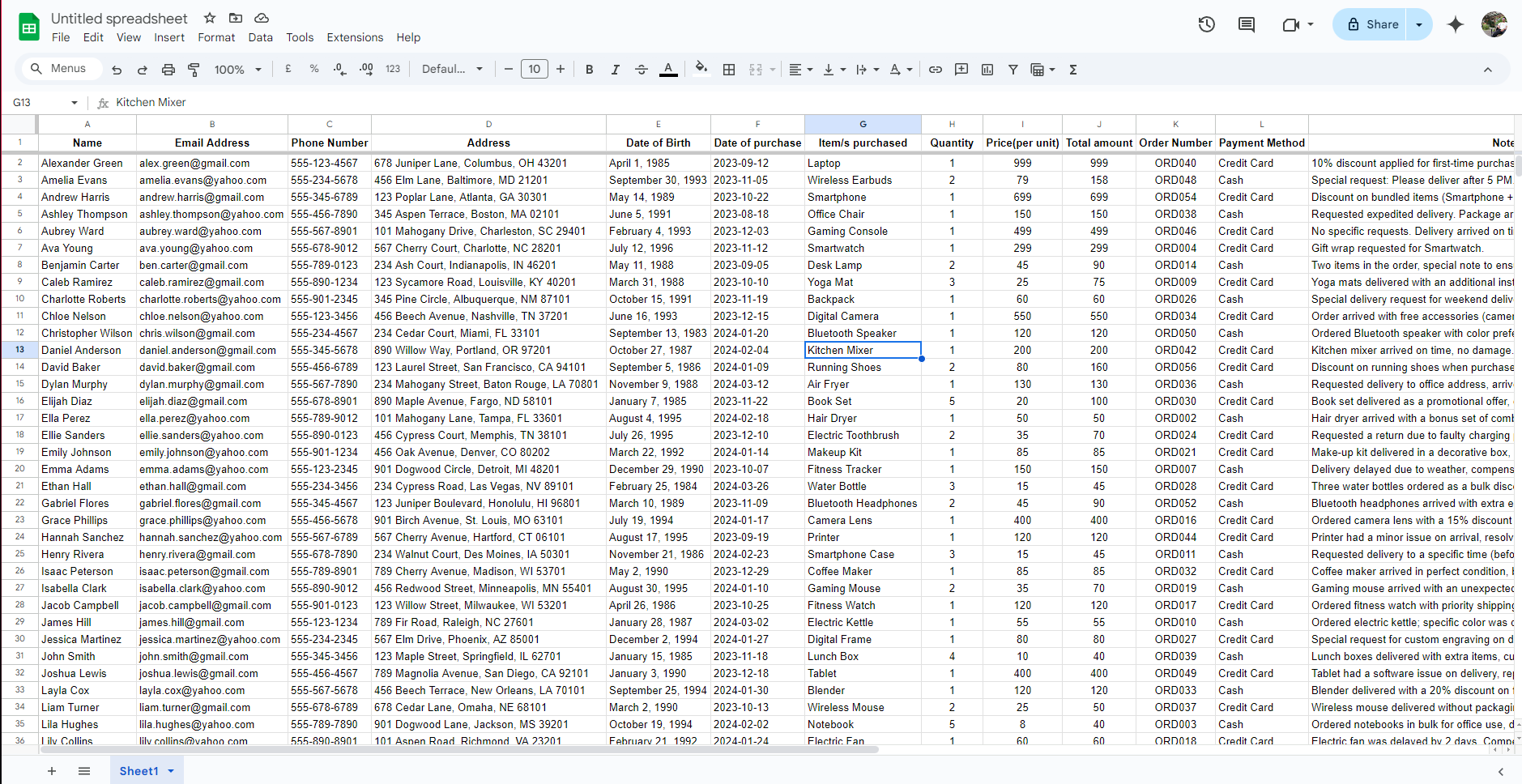
Task: Select row 13 header
Action: point(19,350)
